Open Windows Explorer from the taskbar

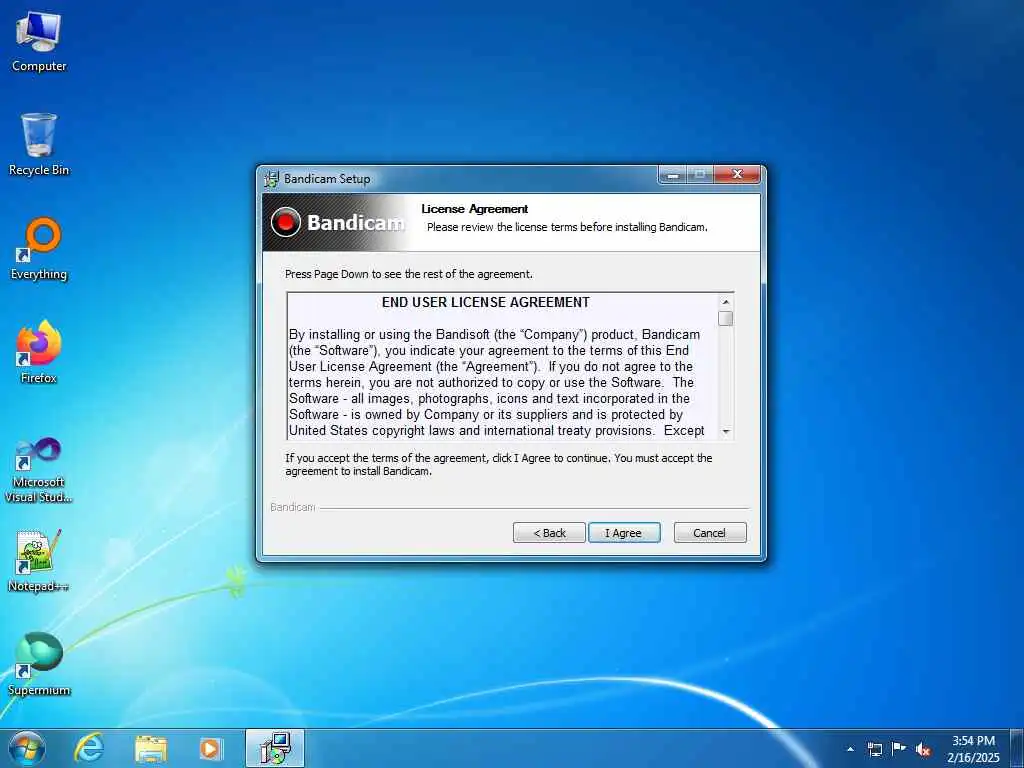(x=151, y=749)
